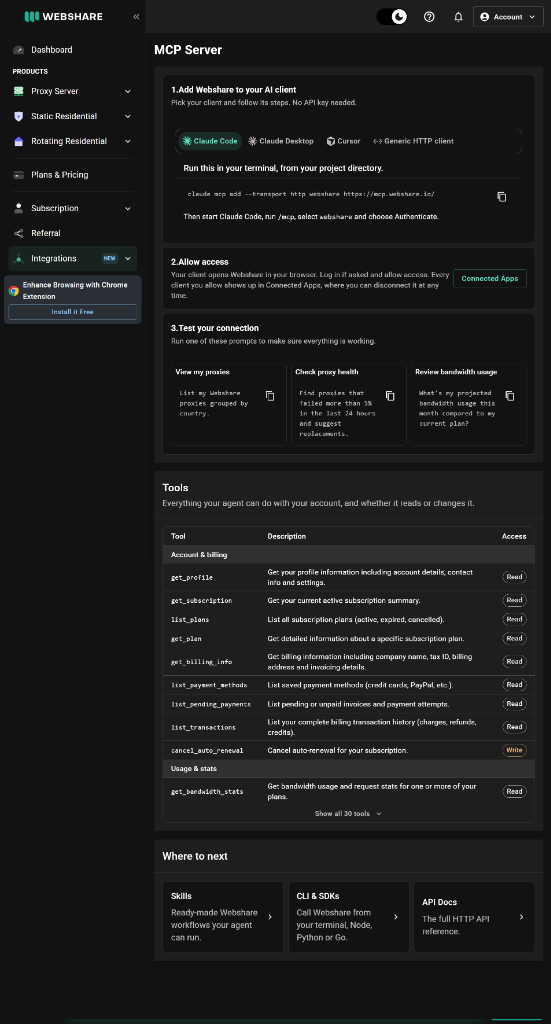Click the NEW badge on Integrations
The width and height of the screenshot is (551, 1024).
point(109,259)
